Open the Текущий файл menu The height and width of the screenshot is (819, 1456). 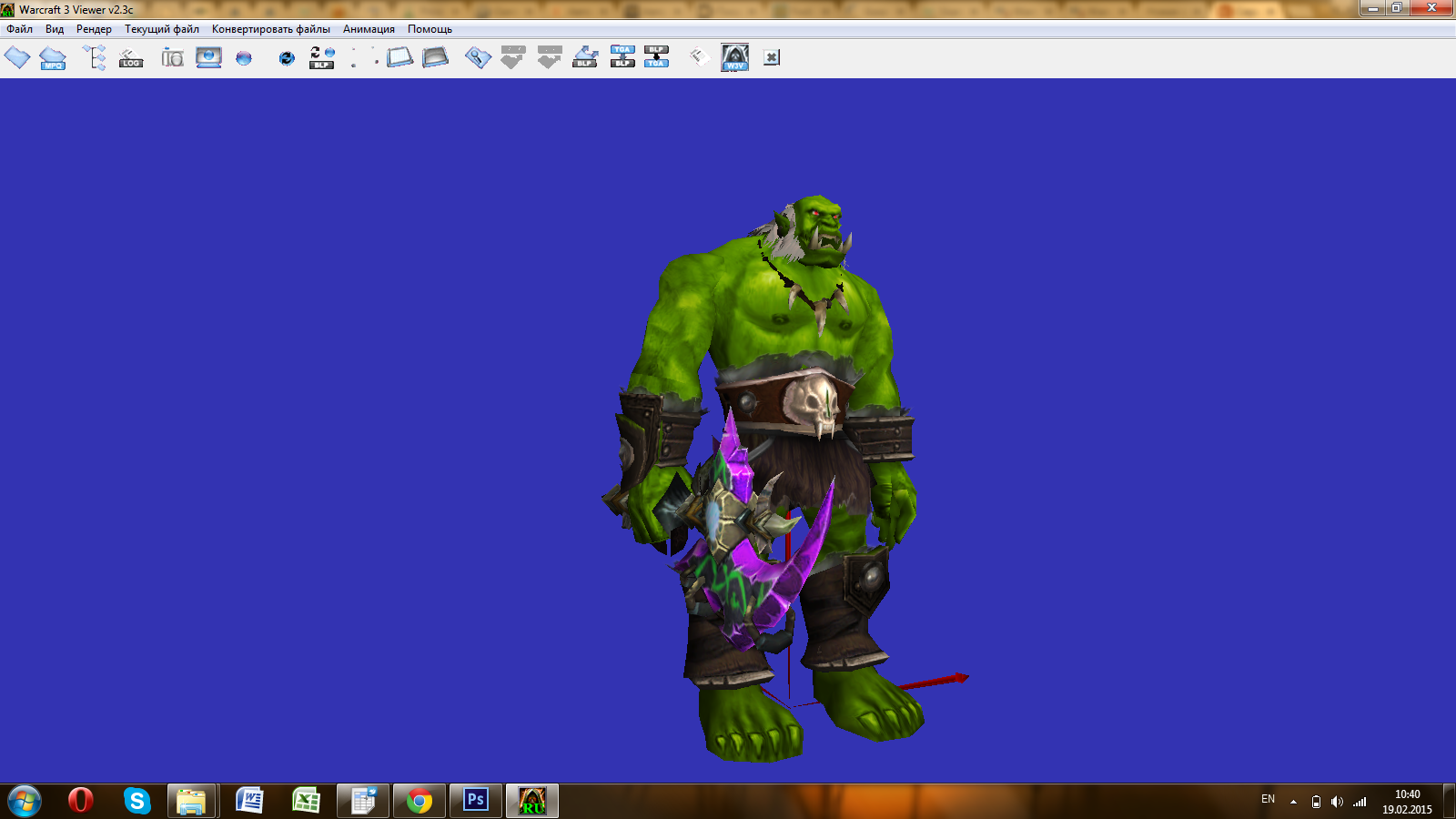tap(162, 29)
